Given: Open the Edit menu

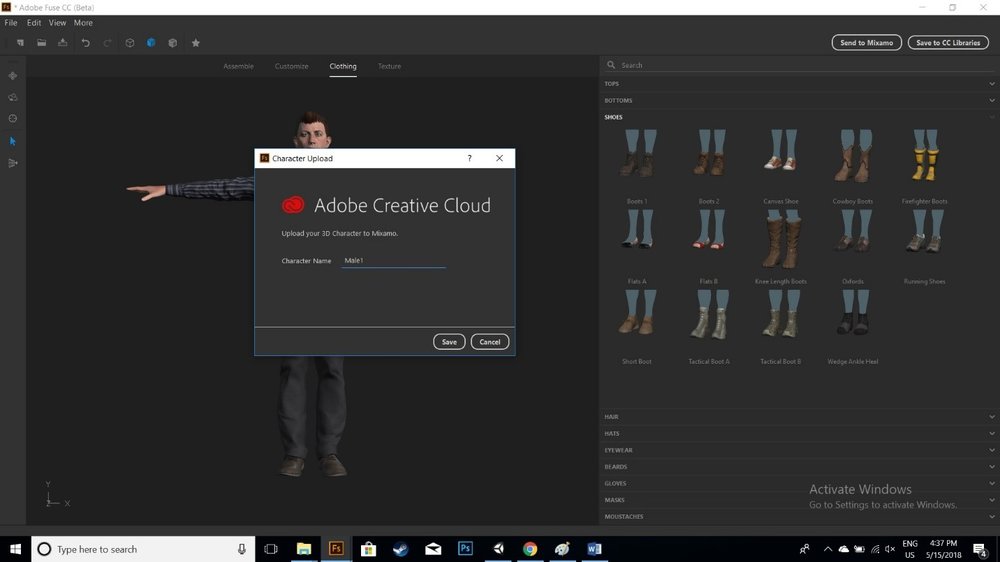Looking at the screenshot, I should pos(34,22).
